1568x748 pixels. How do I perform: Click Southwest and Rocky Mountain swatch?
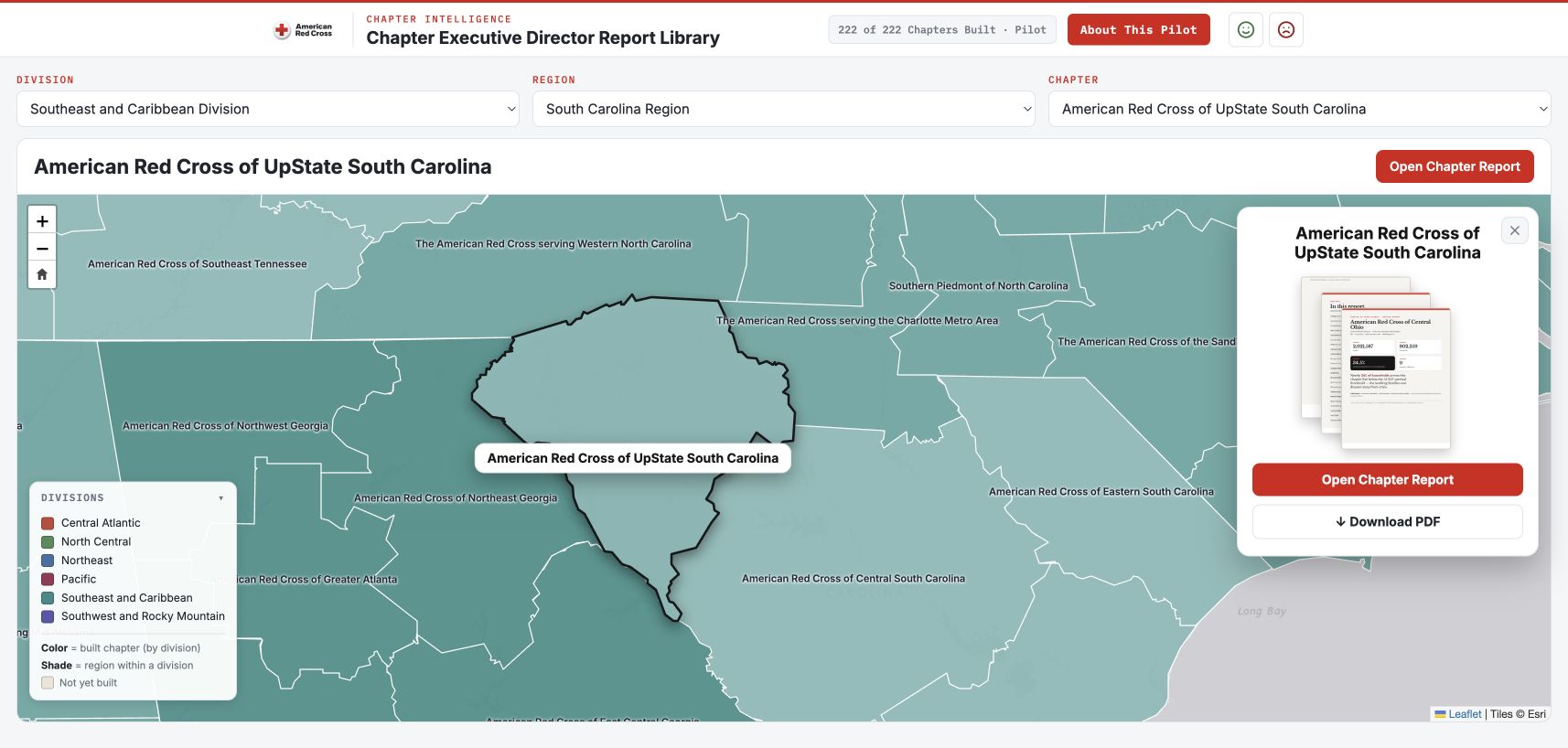(48, 617)
